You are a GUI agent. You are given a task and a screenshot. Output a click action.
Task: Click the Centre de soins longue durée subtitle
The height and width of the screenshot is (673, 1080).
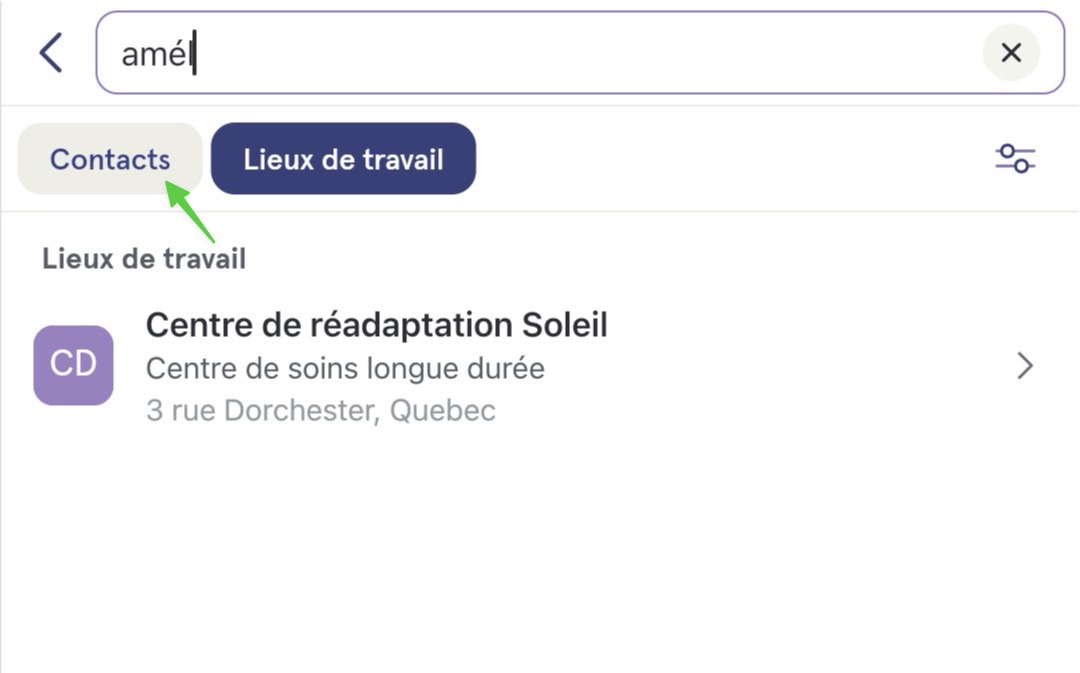pos(345,369)
